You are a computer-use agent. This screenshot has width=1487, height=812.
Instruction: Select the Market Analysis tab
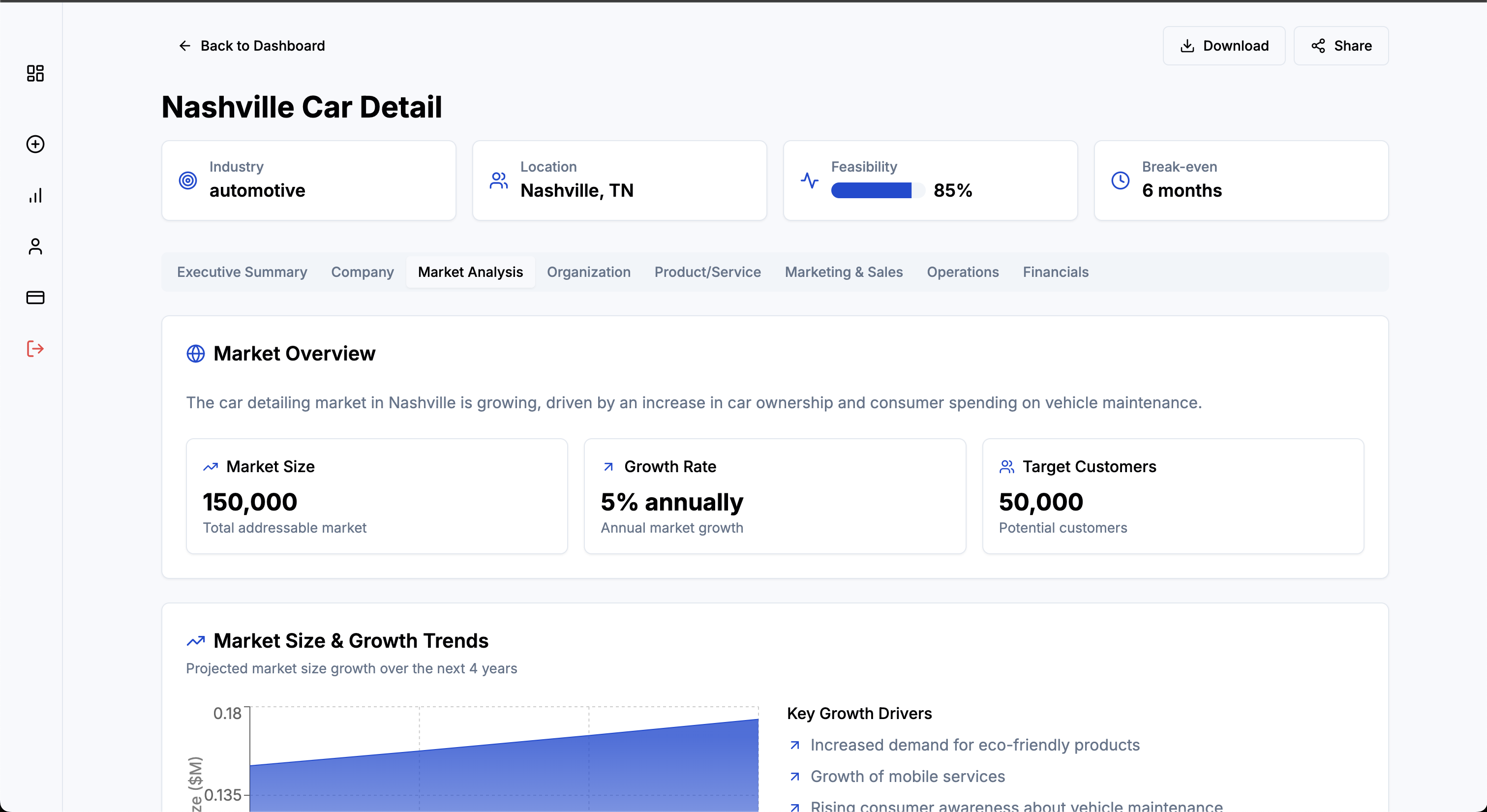tap(470, 272)
